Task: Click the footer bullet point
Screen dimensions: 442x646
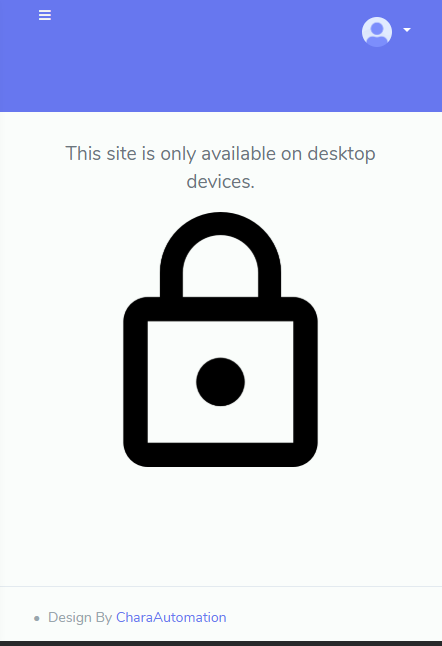Action: (x=37, y=618)
